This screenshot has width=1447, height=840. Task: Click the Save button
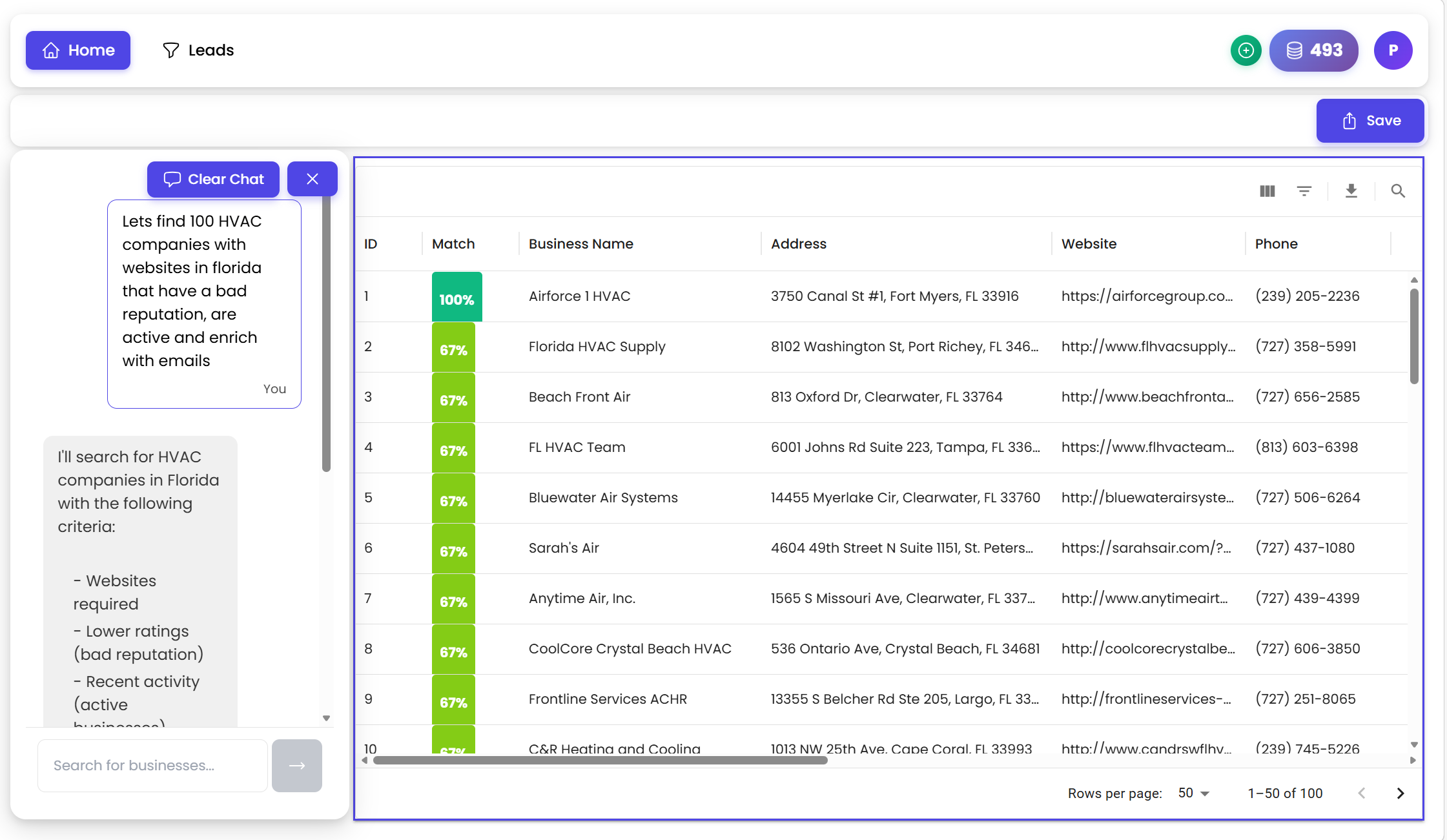(1370, 121)
